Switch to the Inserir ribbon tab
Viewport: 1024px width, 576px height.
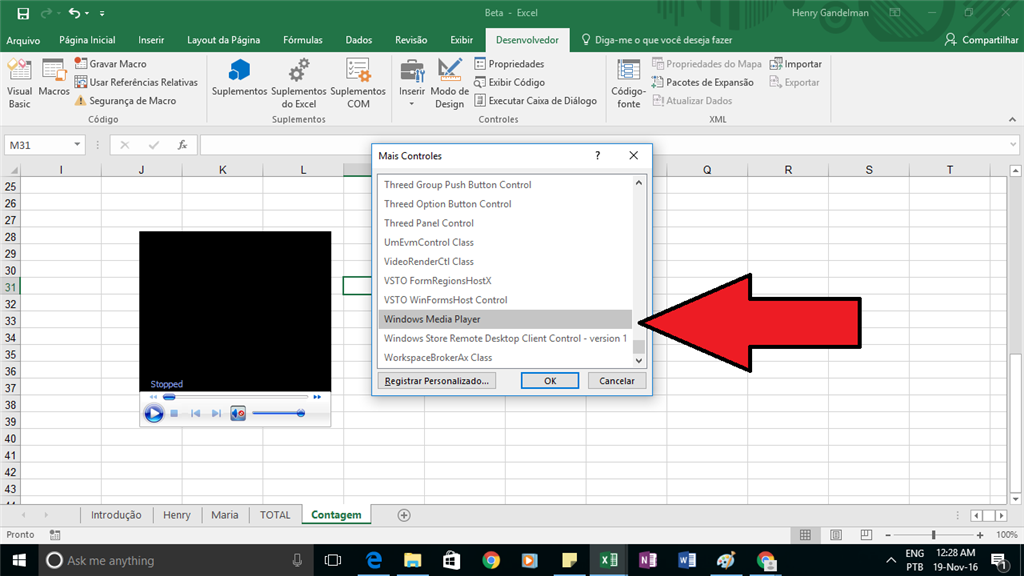point(151,40)
